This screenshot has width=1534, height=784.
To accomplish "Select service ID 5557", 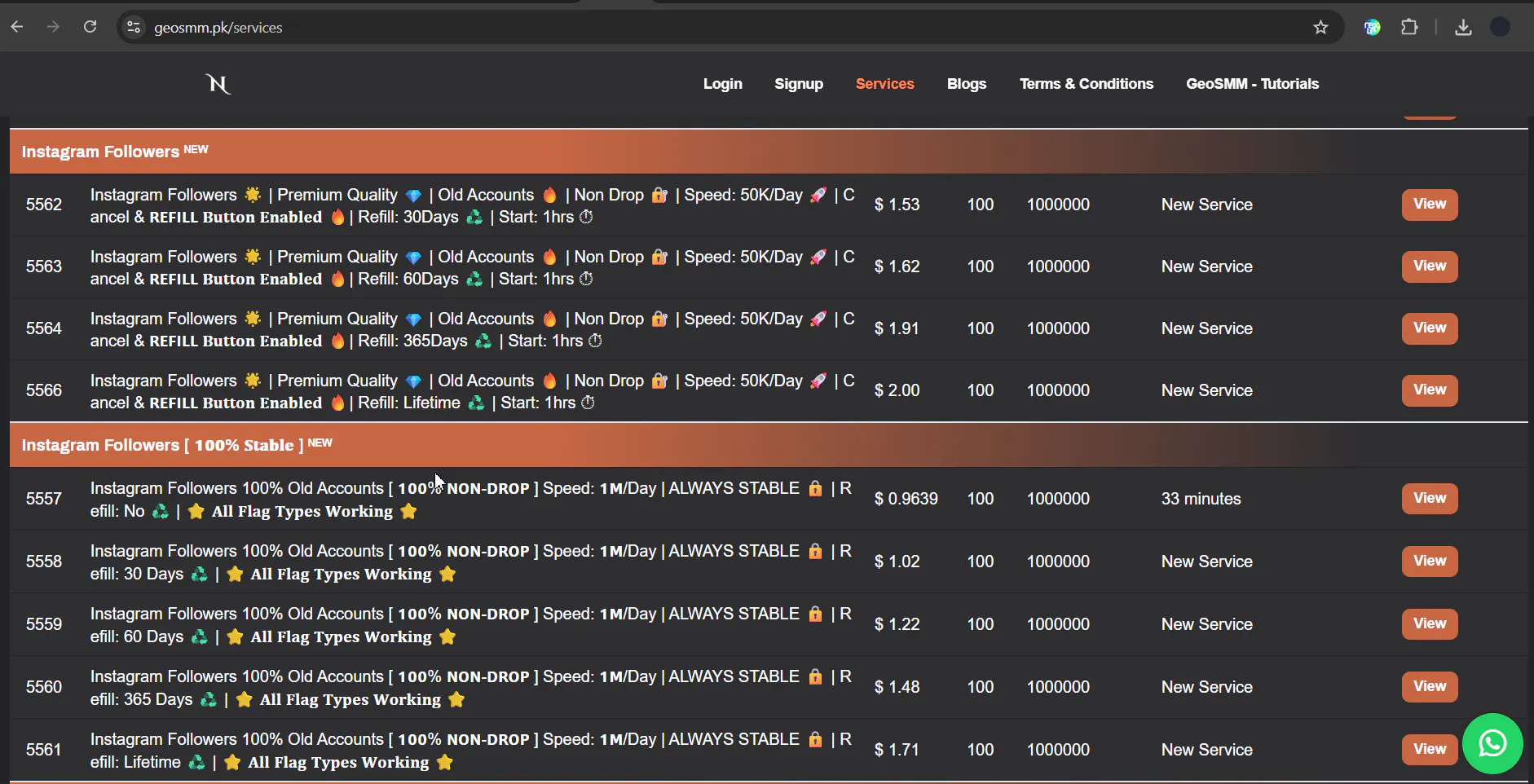I will point(44,499).
